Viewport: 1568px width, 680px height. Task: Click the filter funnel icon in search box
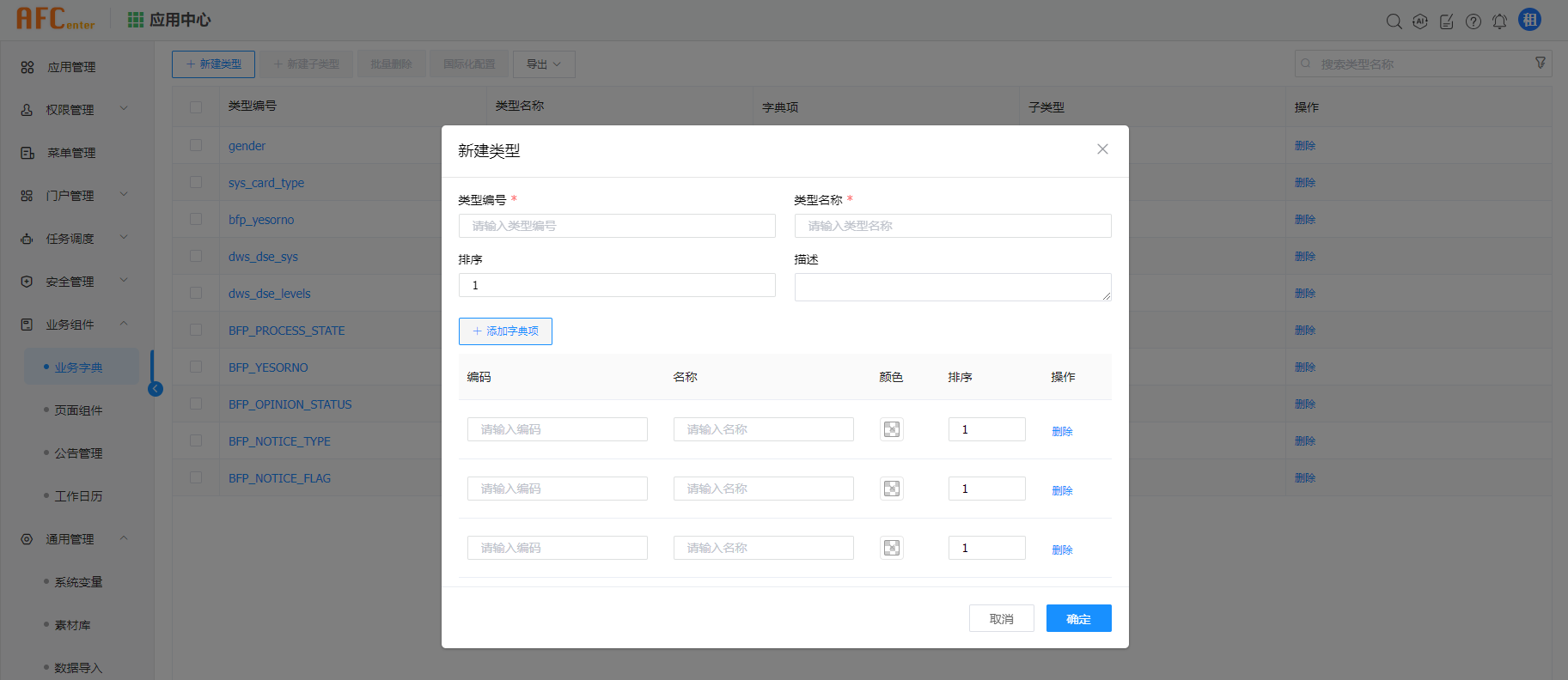click(x=1541, y=63)
